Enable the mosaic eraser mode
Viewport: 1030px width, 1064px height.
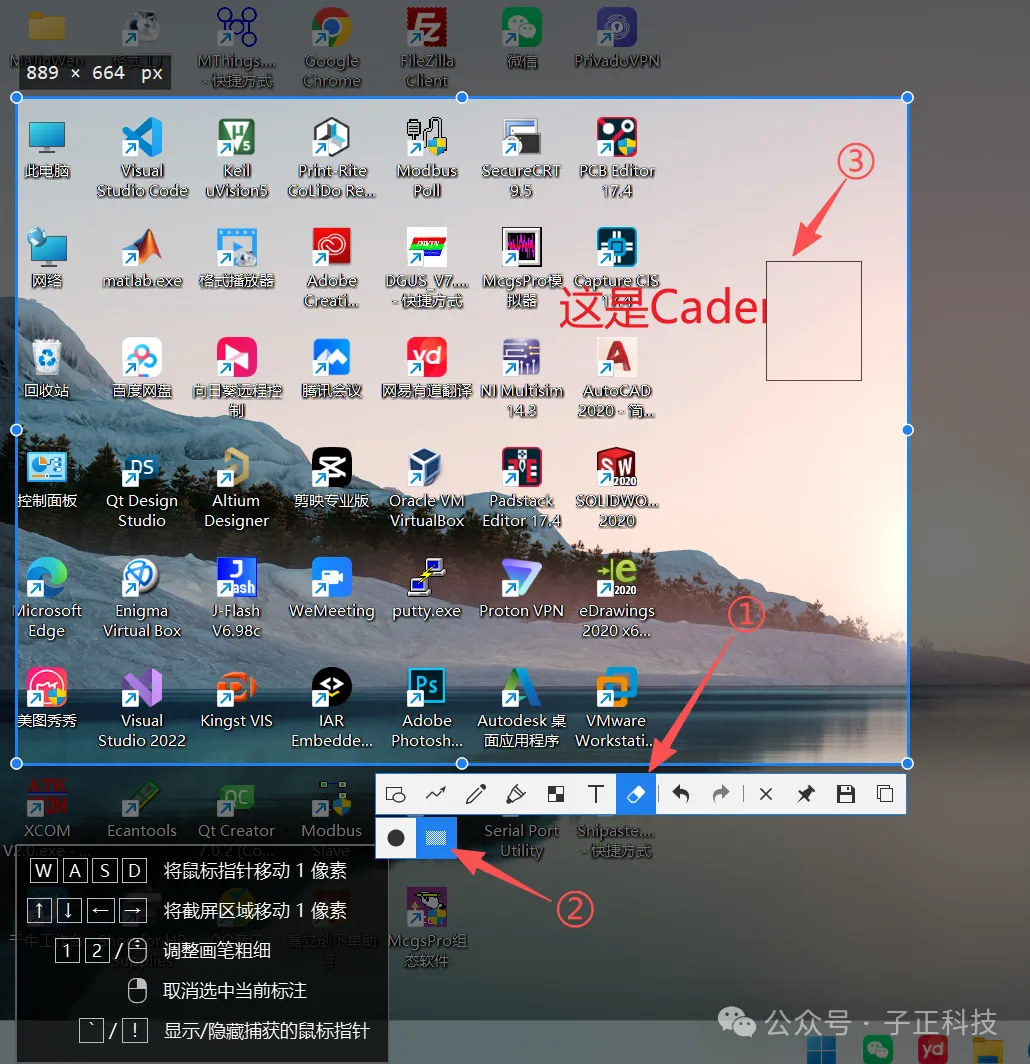[x=436, y=838]
